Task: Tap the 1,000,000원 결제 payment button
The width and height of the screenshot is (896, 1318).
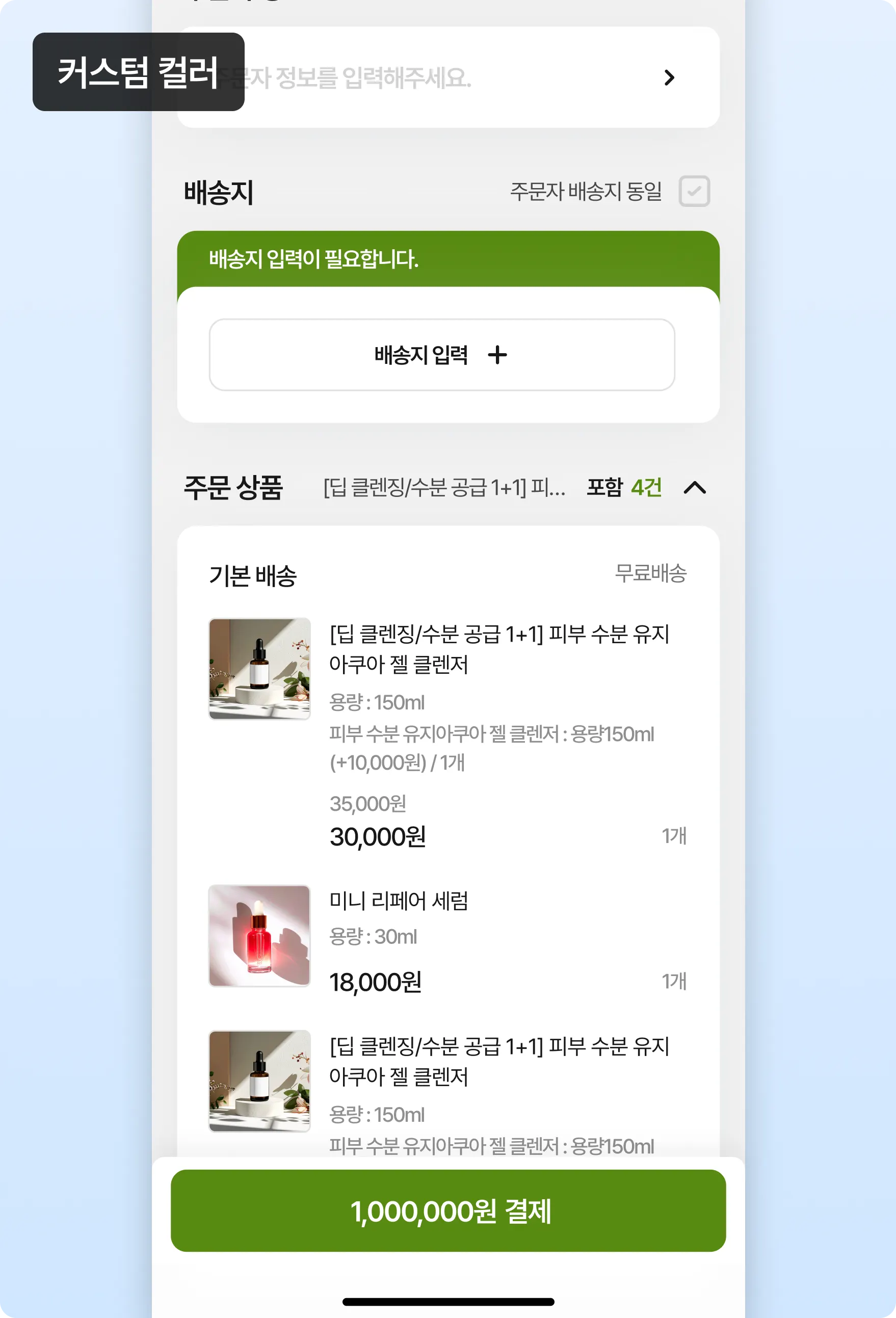Action: (448, 1210)
